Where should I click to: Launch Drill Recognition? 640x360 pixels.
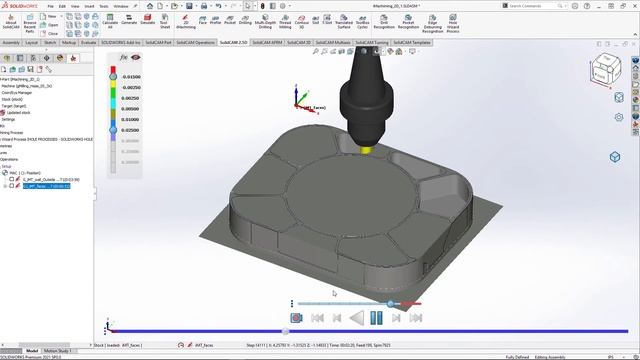[x=384, y=21]
